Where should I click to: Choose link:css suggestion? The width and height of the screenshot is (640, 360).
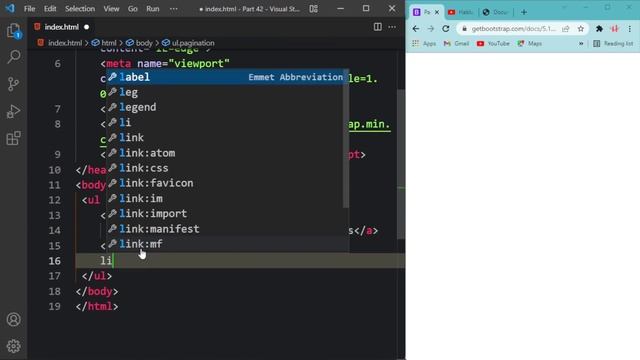click(227, 168)
